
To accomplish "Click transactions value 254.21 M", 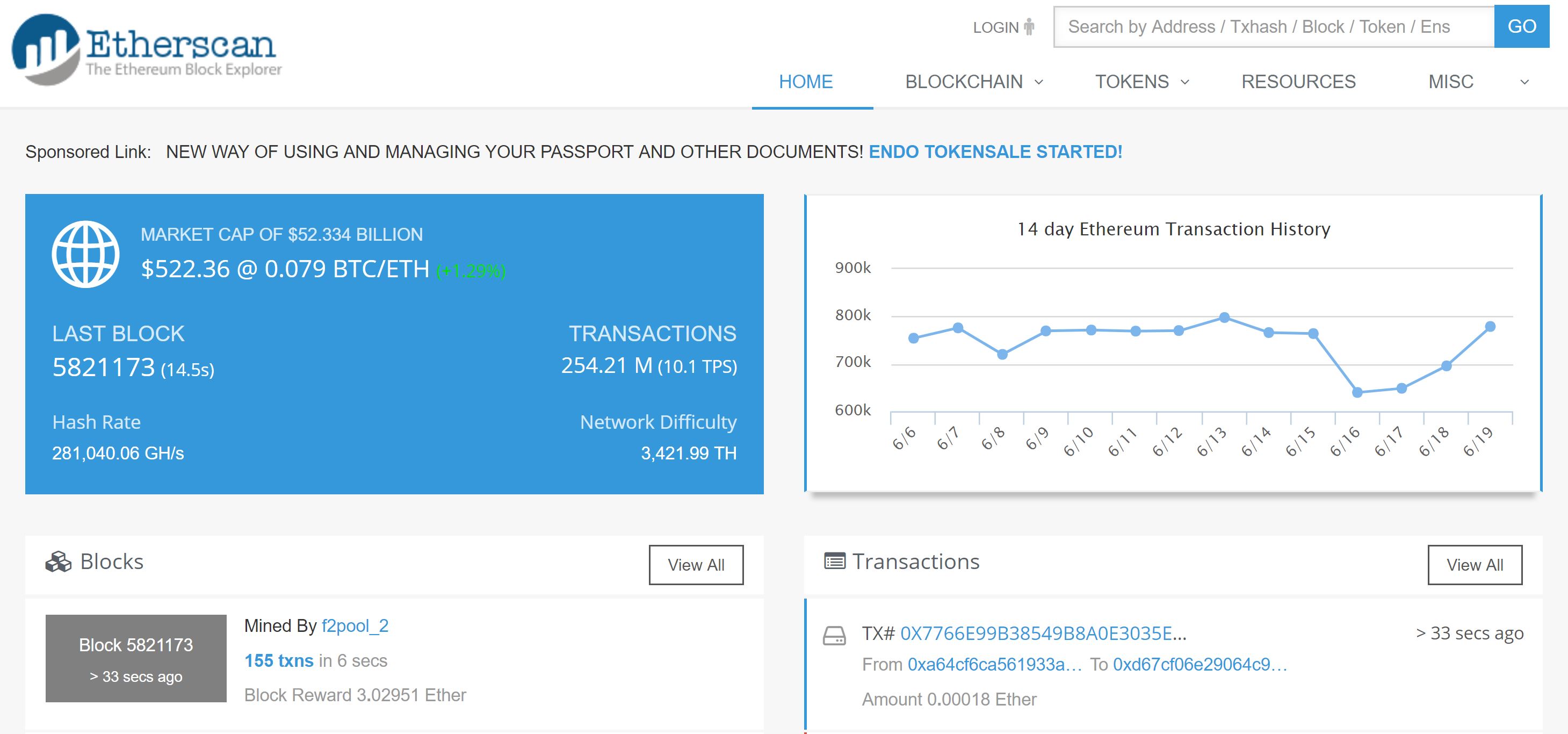I will coord(606,365).
